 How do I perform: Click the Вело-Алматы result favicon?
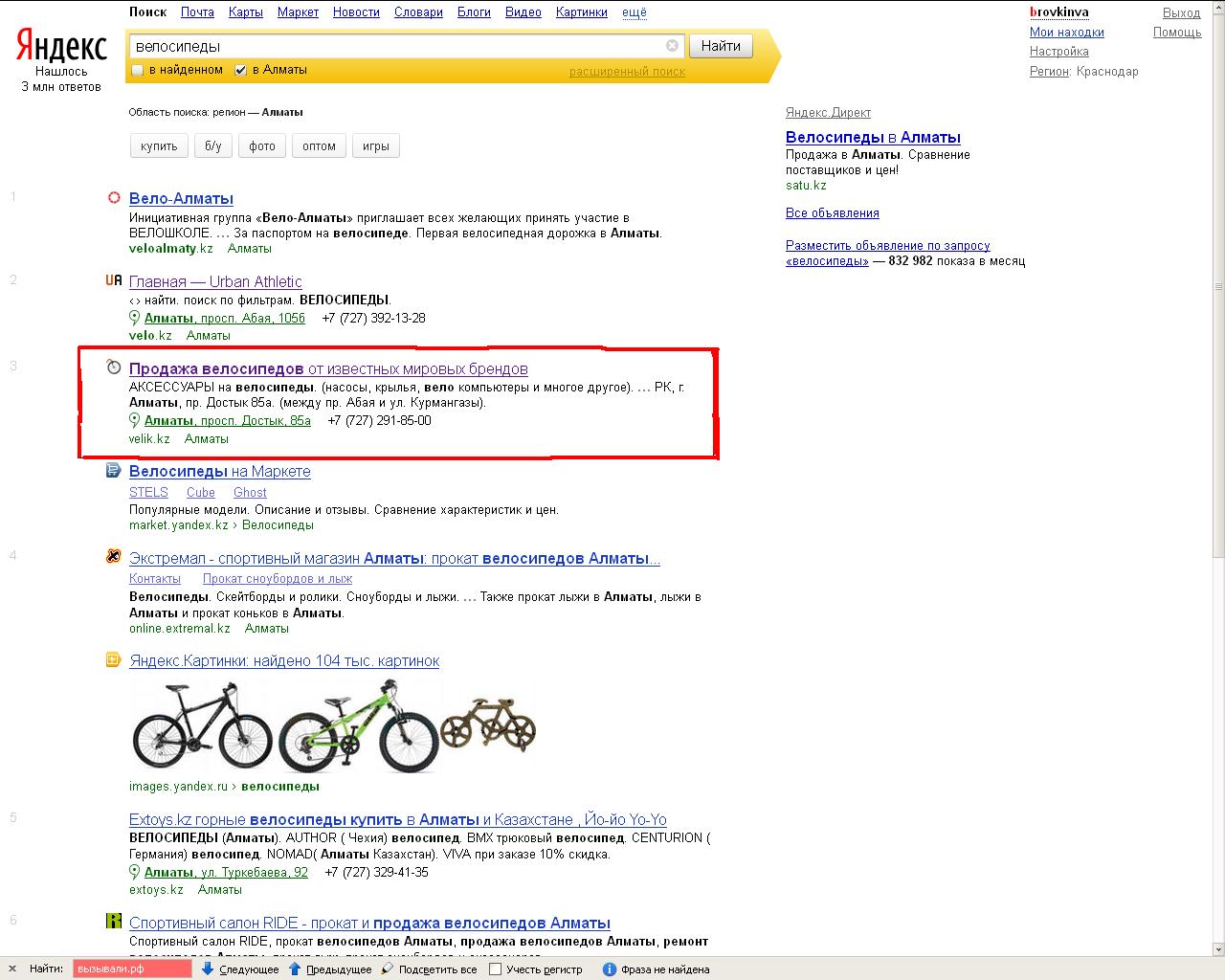[114, 198]
